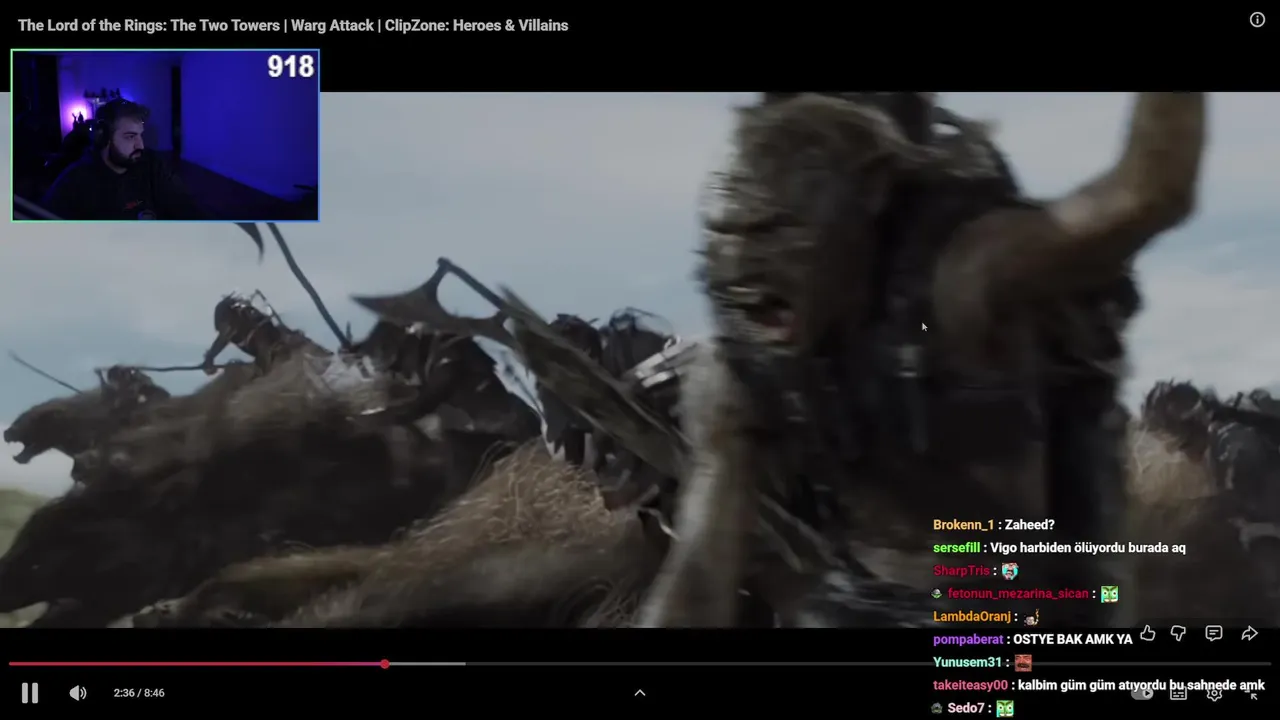Mute the video volume speaker icon
The height and width of the screenshot is (720, 1280).
coord(78,693)
